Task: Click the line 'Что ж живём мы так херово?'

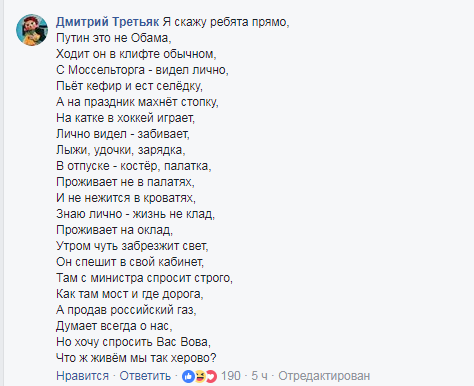Action: [x=136, y=358]
